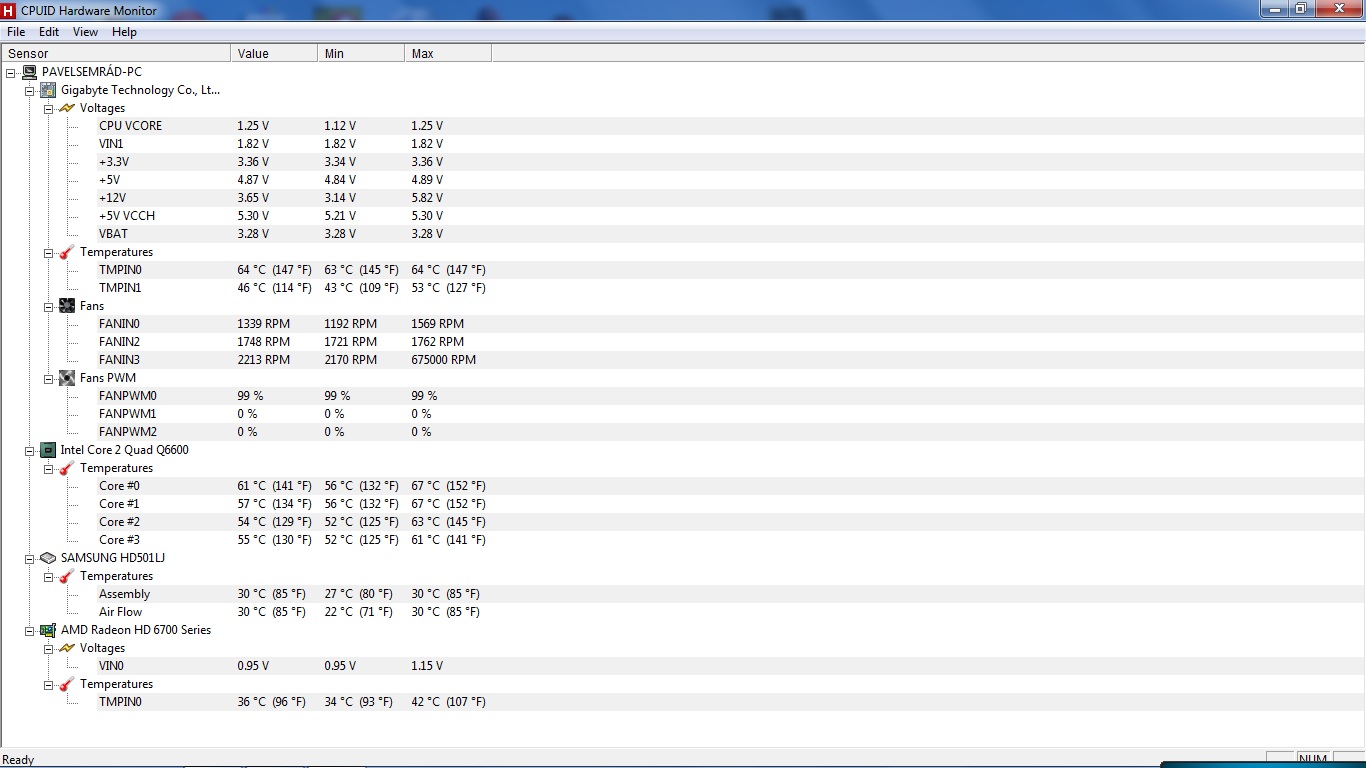Click the Min column header
The height and width of the screenshot is (768, 1366).
point(361,54)
